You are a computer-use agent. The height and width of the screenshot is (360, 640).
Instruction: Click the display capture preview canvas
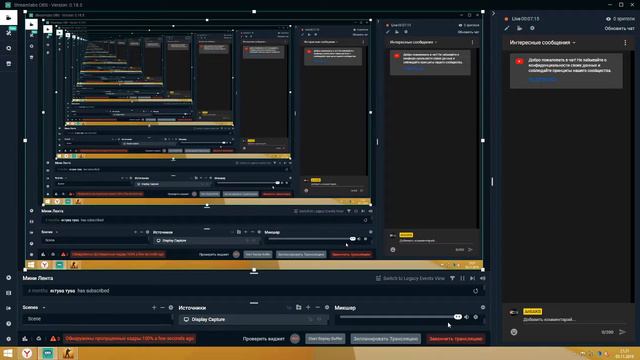click(x=254, y=140)
